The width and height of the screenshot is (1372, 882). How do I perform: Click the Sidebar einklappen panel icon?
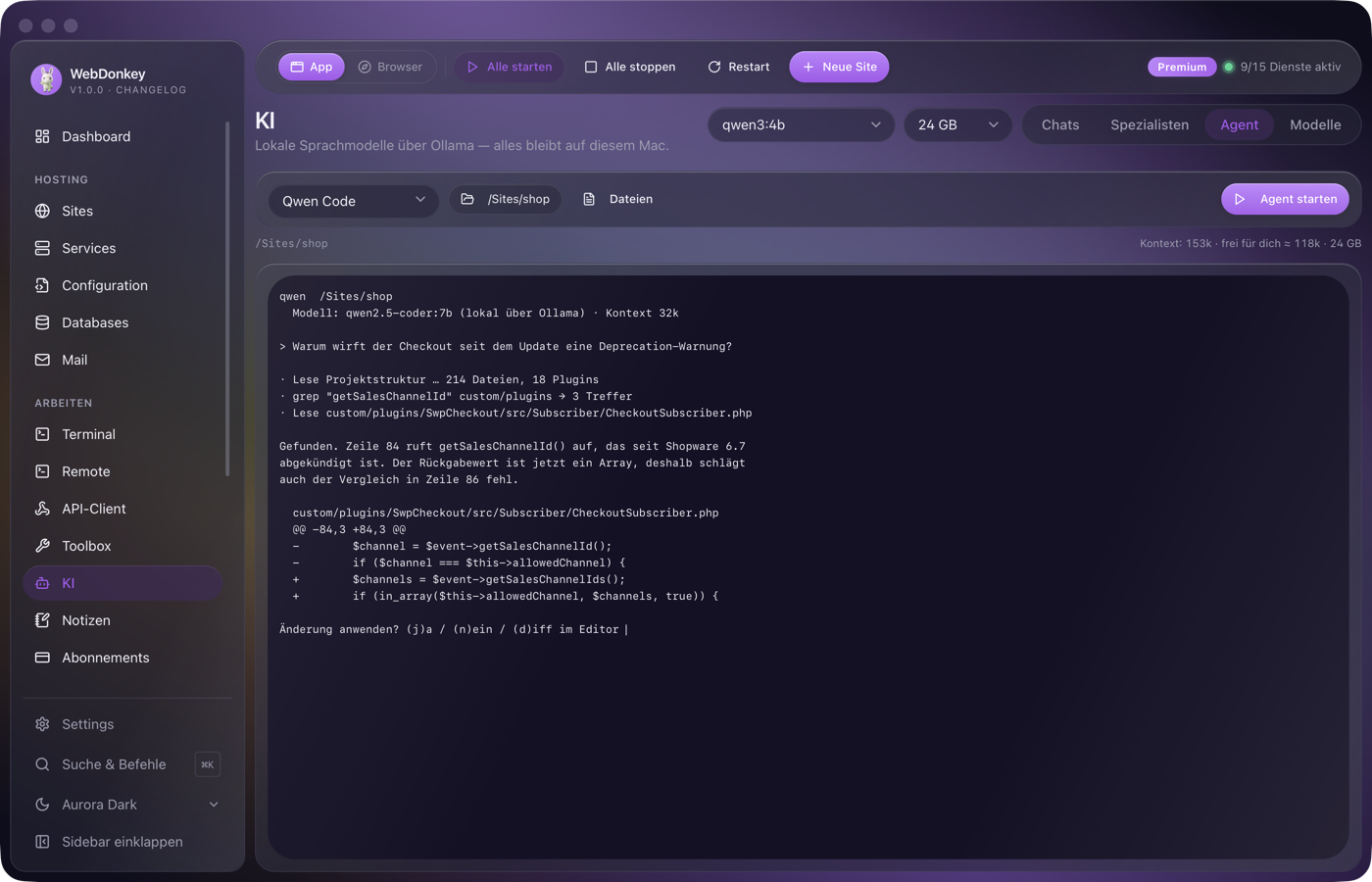tap(42, 842)
